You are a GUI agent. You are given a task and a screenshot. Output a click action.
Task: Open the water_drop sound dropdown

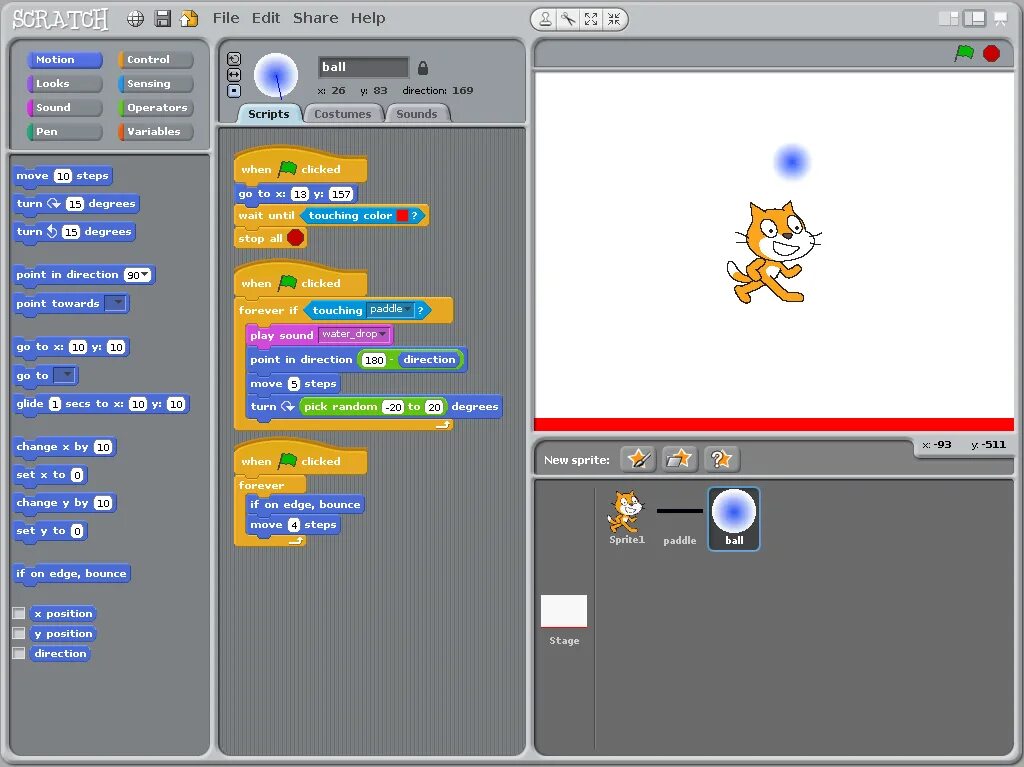[x=383, y=334]
